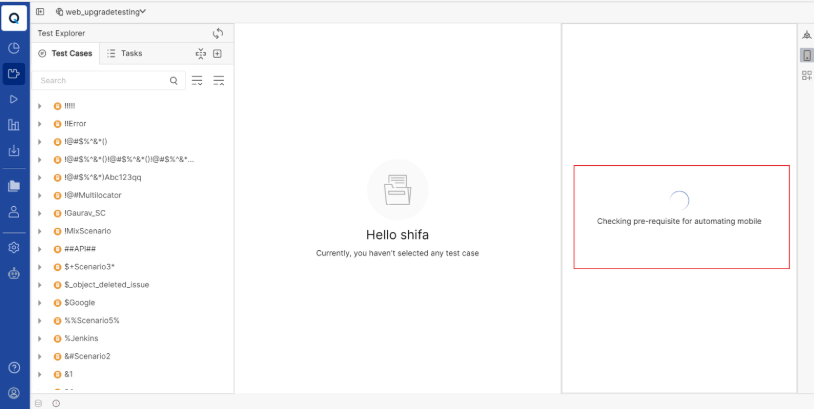Expand all tree items in Test Explorer
Image resolution: width=814 pixels, height=409 pixels.
[x=198, y=80]
